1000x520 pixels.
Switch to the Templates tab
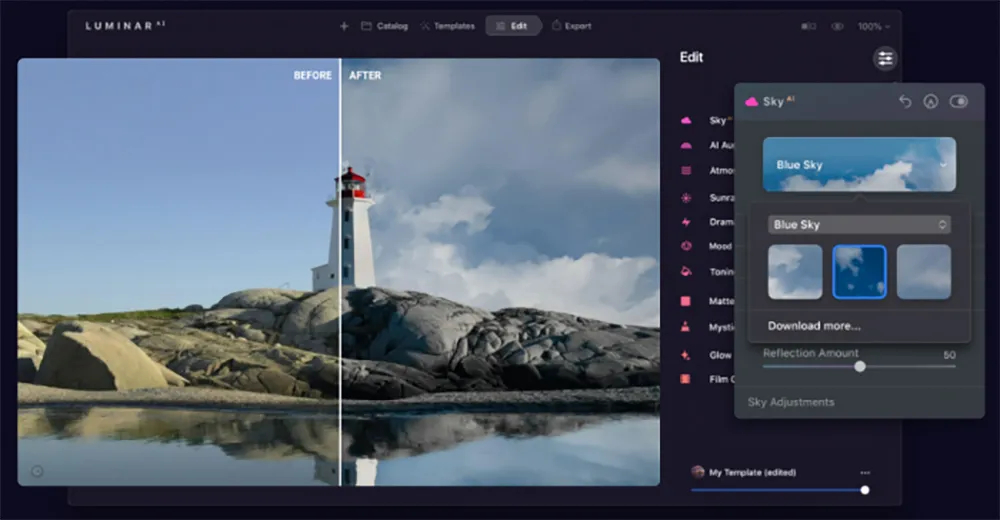(x=448, y=26)
